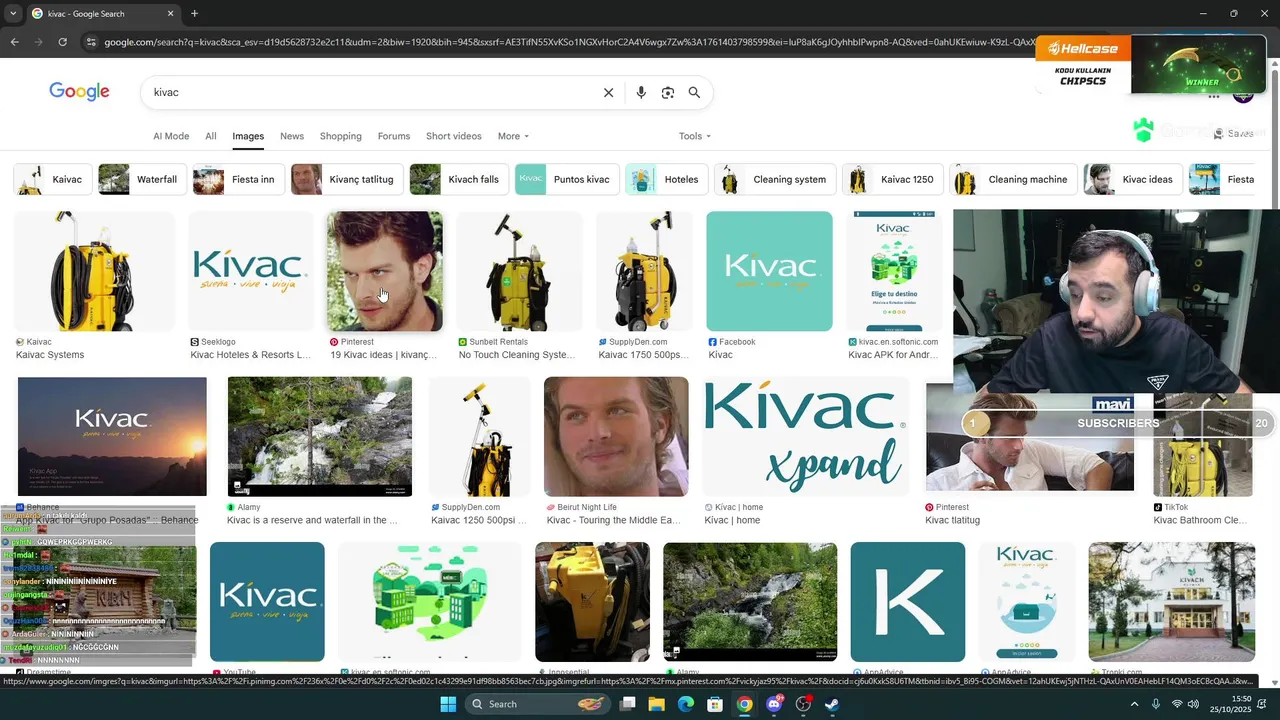Open the Behance sunset Kivac App image
Screen dimensions: 1280x720
(112, 437)
